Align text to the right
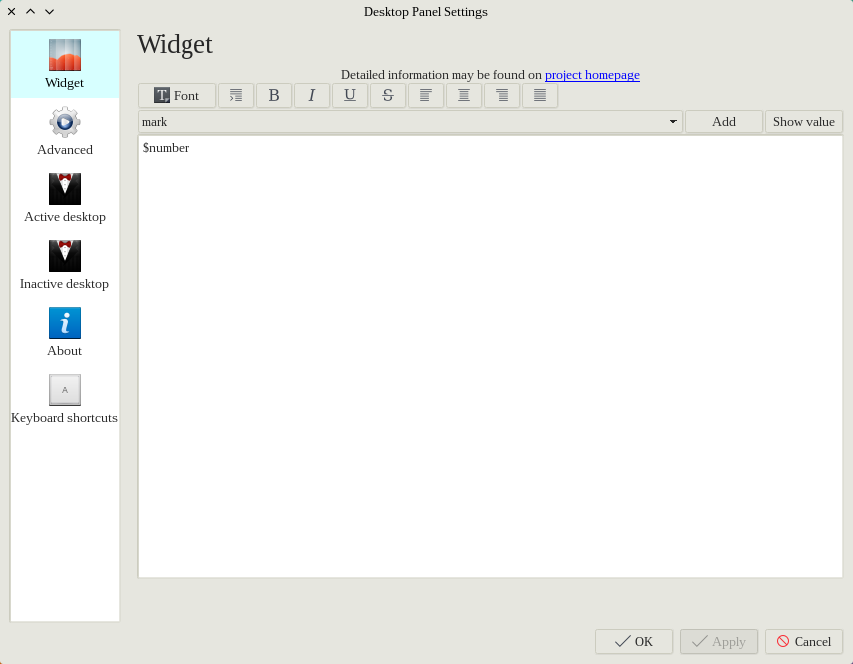 click(502, 96)
